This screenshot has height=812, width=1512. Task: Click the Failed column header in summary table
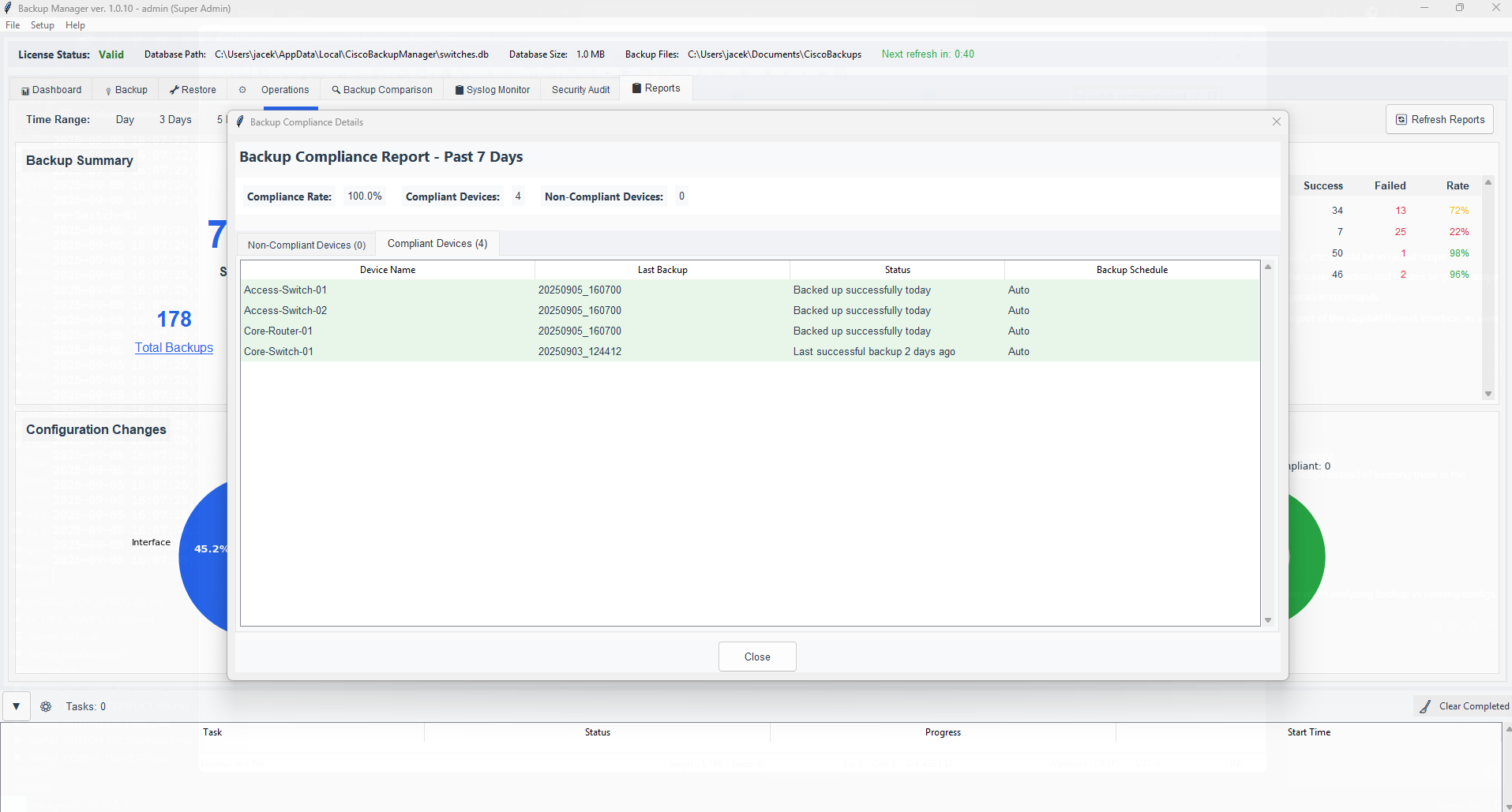pyautogui.click(x=1390, y=185)
